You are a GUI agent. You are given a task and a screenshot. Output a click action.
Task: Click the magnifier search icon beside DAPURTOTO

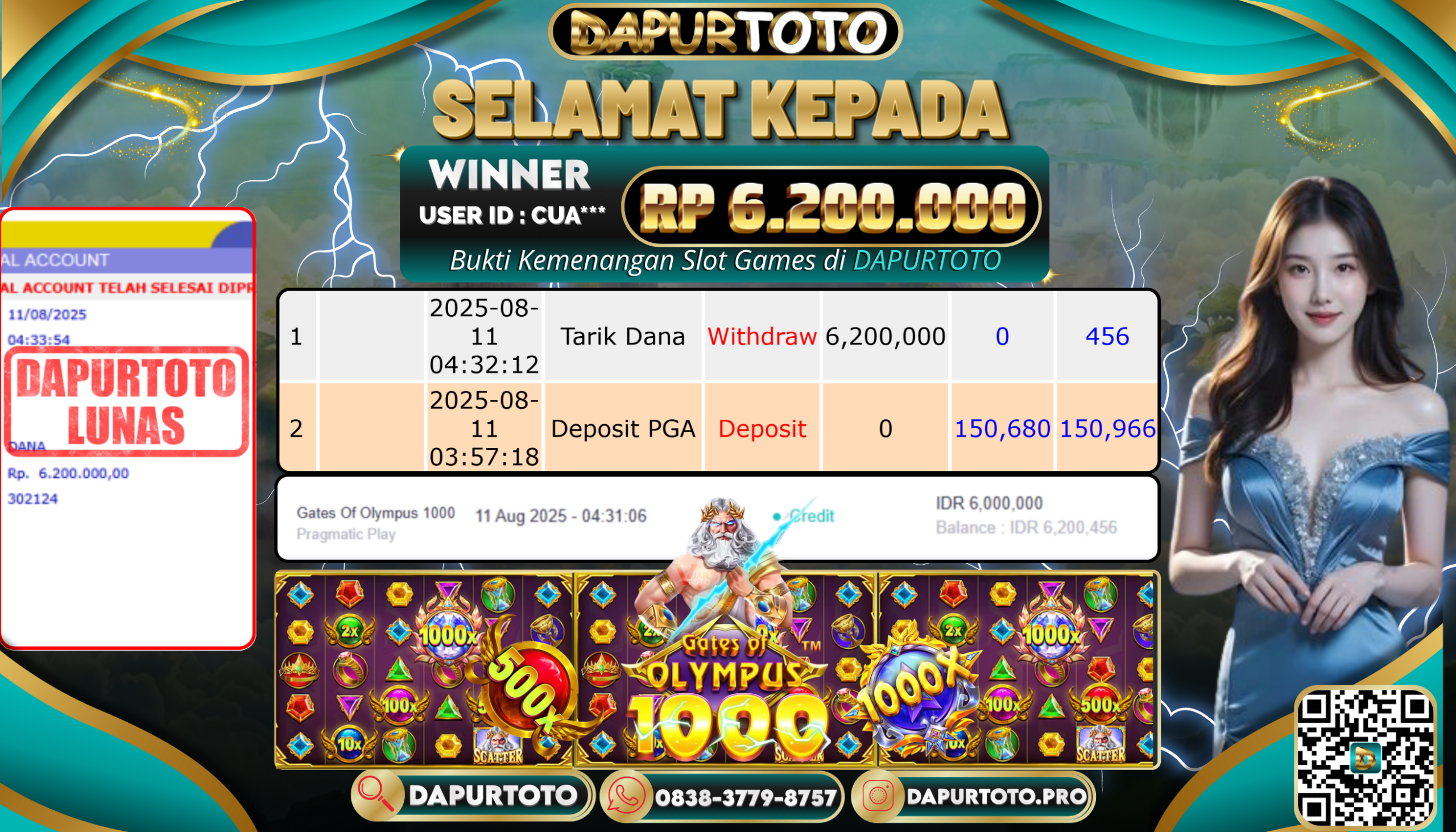375,795
